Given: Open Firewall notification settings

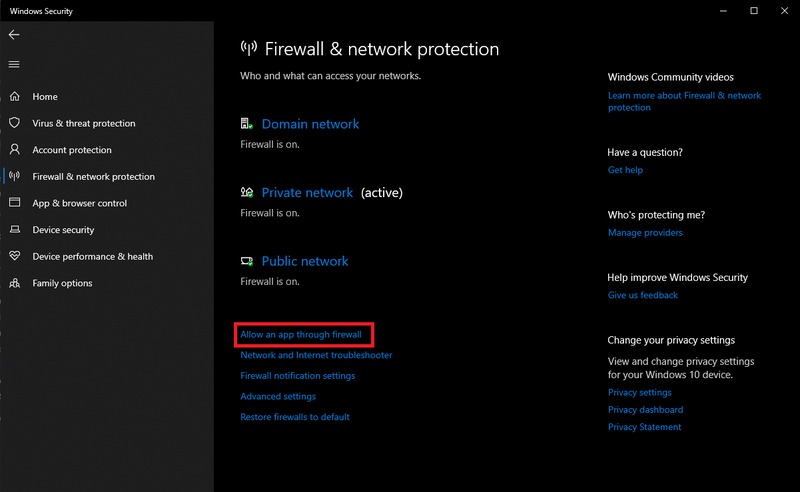Looking at the screenshot, I should 298,376.
